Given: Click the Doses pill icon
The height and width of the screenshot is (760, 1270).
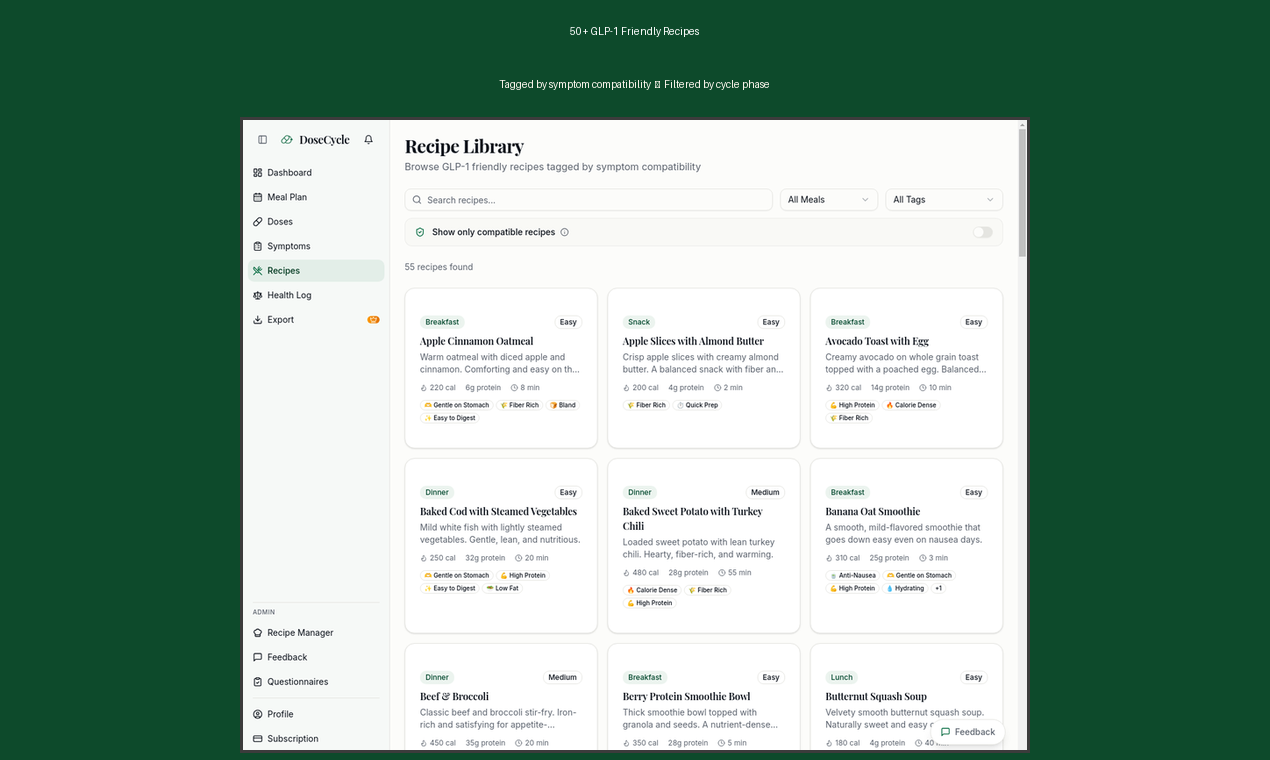Looking at the screenshot, I should (258, 222).
